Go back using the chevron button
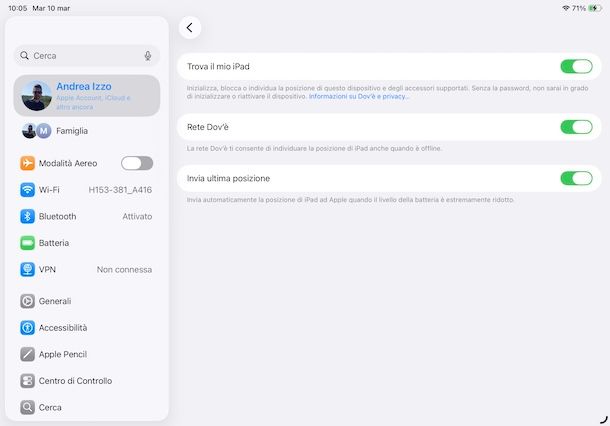610x426 pixels. click(x=190, y=28)
